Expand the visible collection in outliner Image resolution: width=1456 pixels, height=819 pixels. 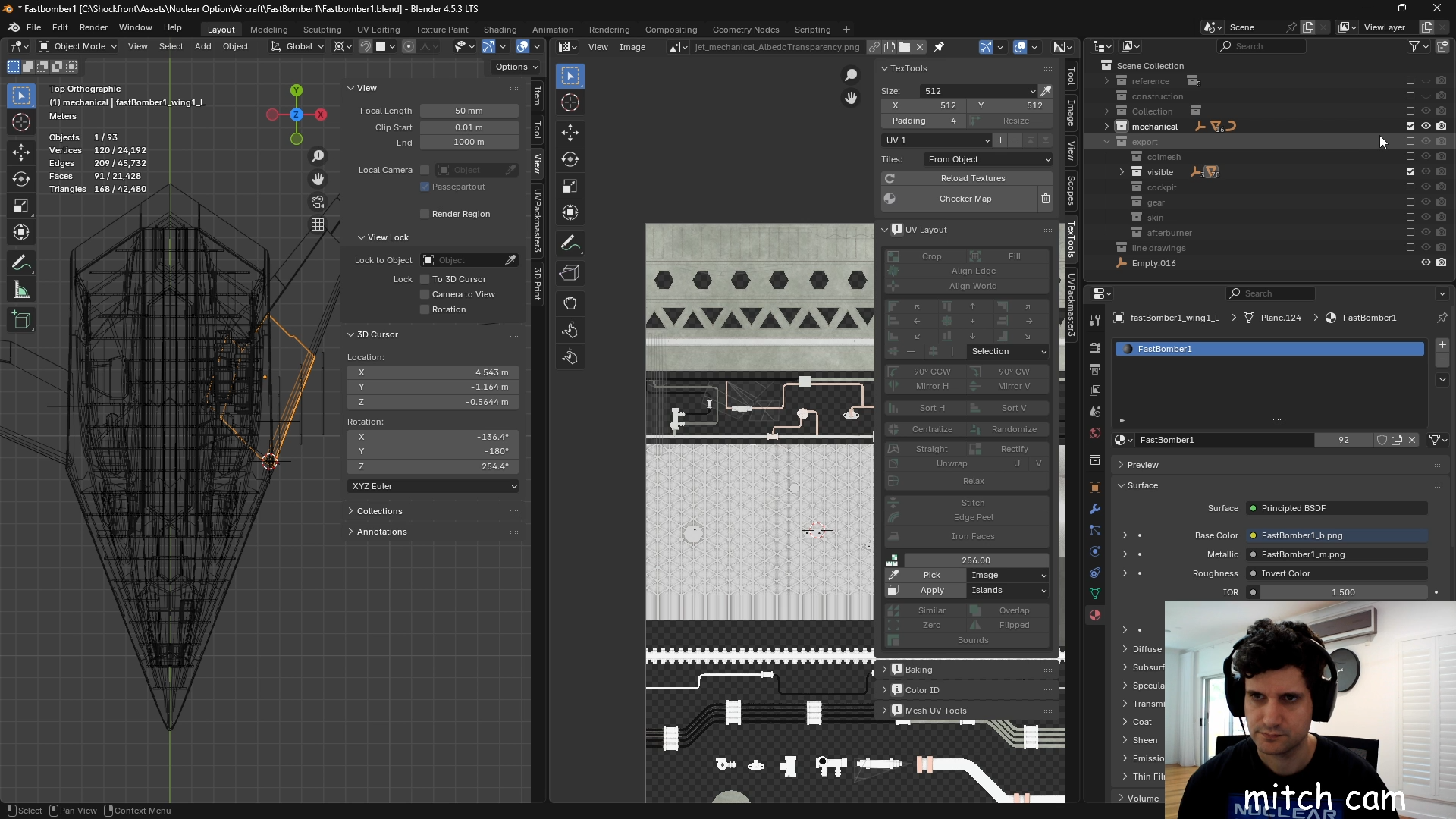1122,172
